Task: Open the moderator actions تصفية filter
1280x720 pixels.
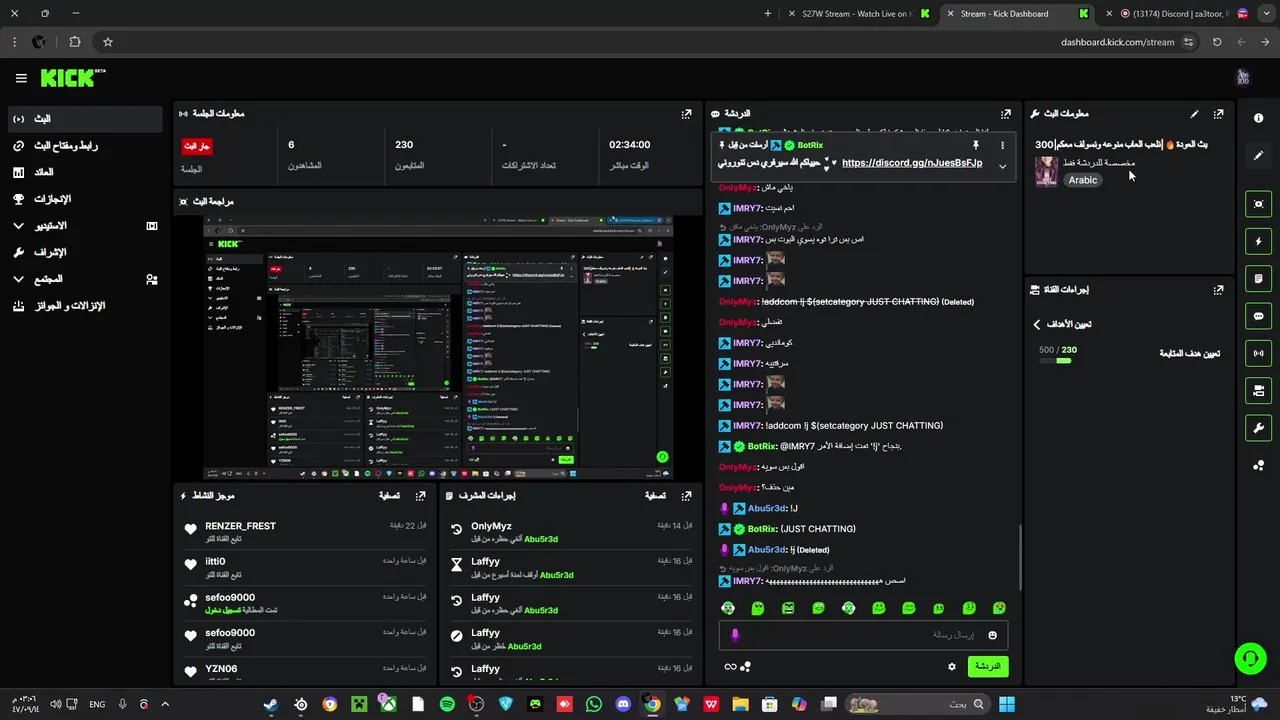Action: click(655, 495)
